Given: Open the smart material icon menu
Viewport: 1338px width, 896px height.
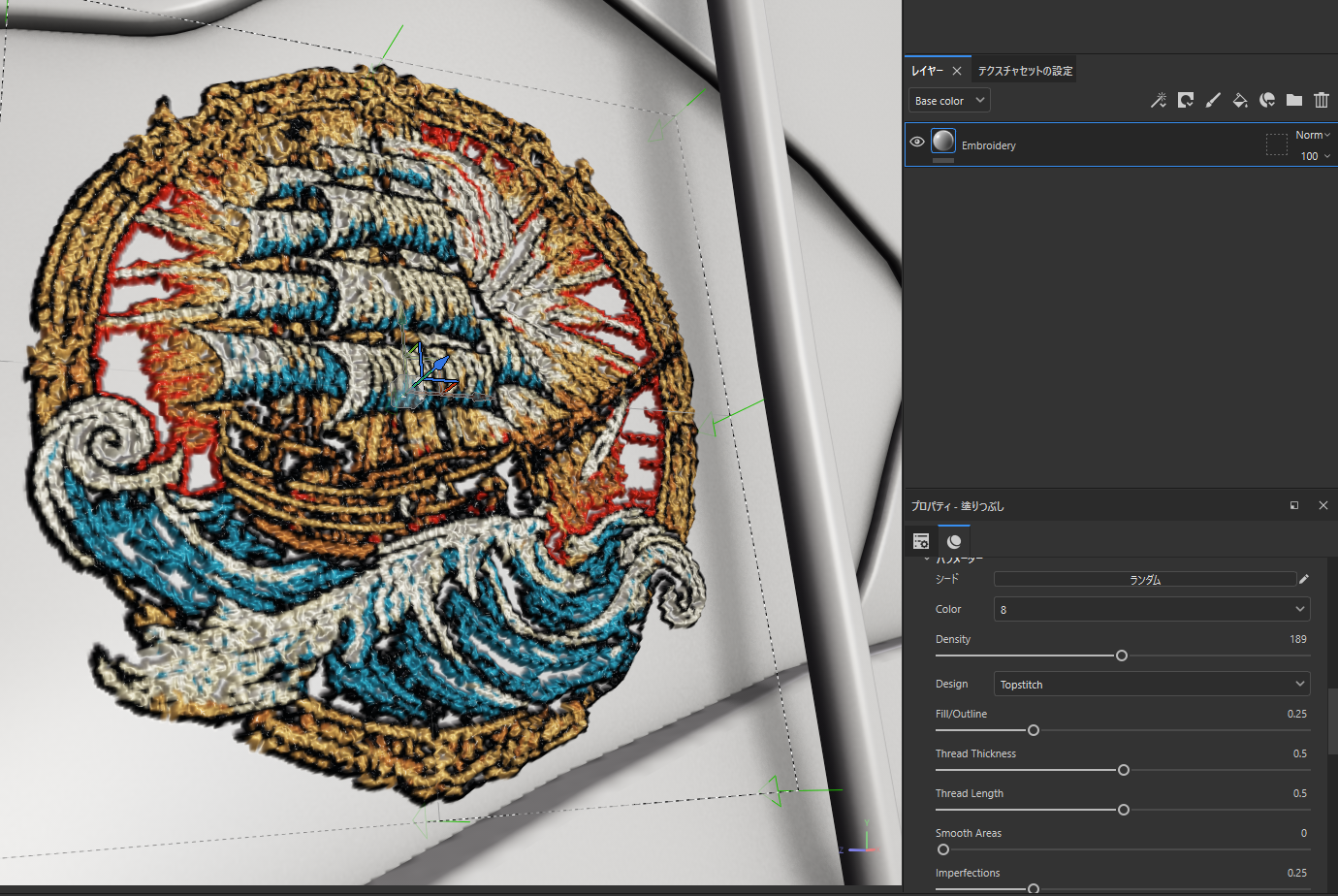Looking at the screenshot, I should [1267, 100].
